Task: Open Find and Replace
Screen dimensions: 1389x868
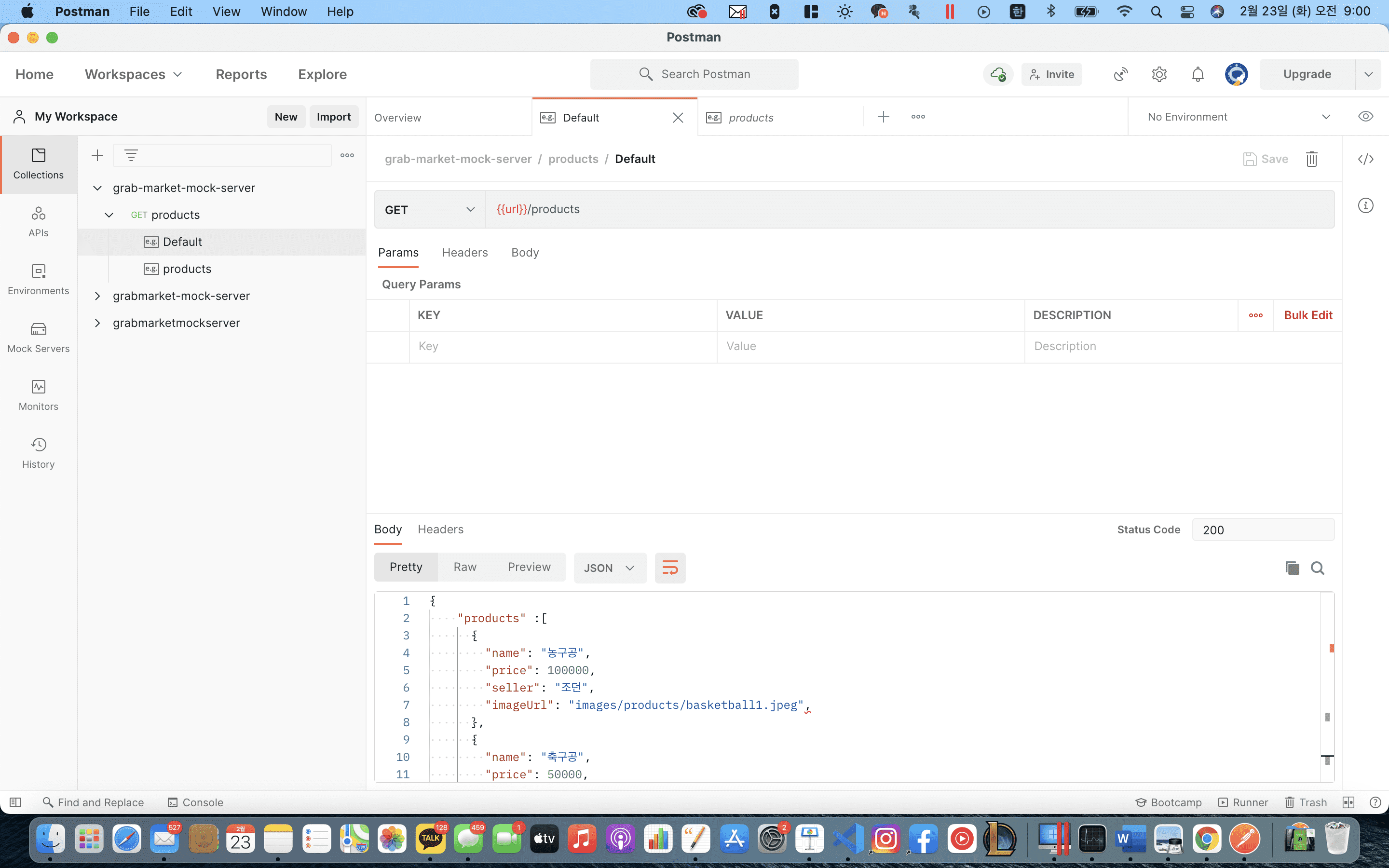Action: click(94, 802)
